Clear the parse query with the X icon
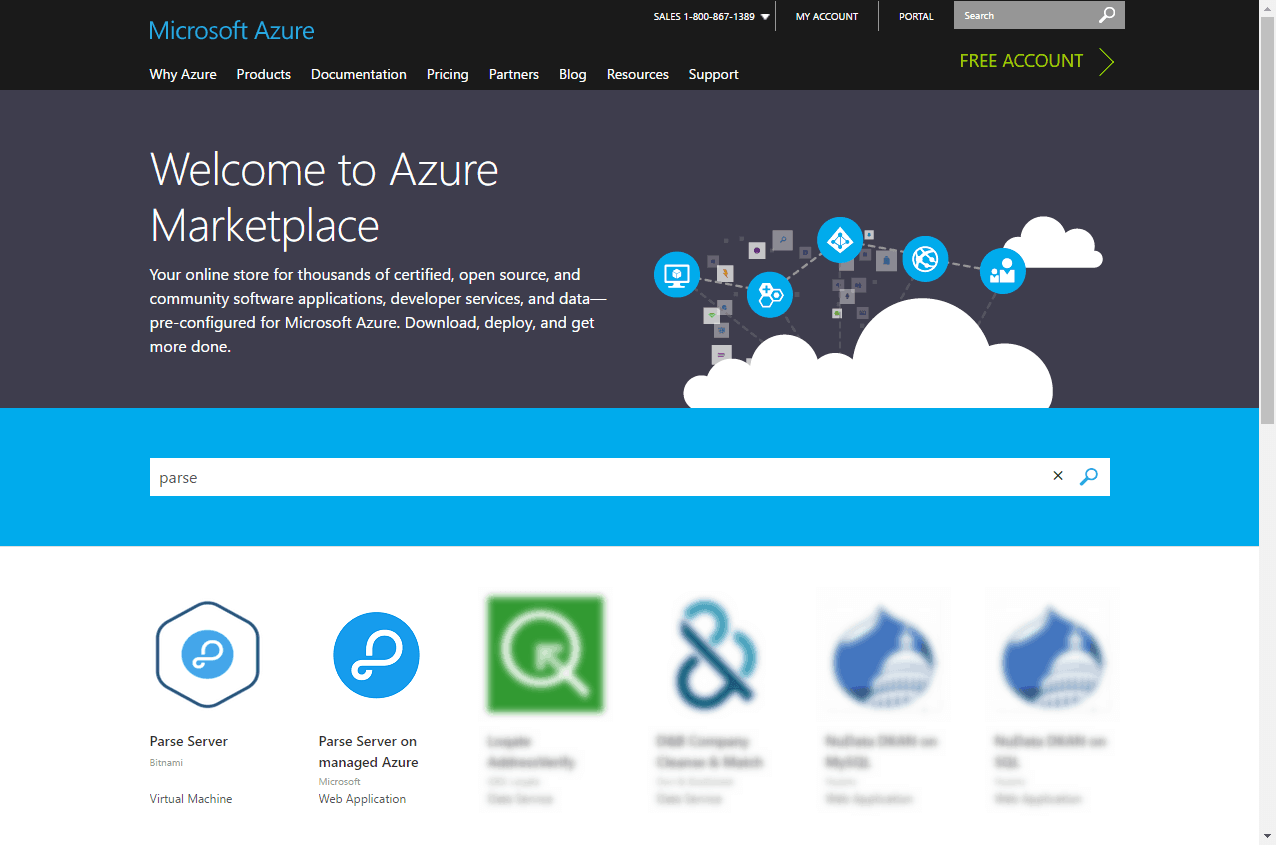Image resolution: width=1276 pixels, height=845 pixels. click(x=1058, y=476)
